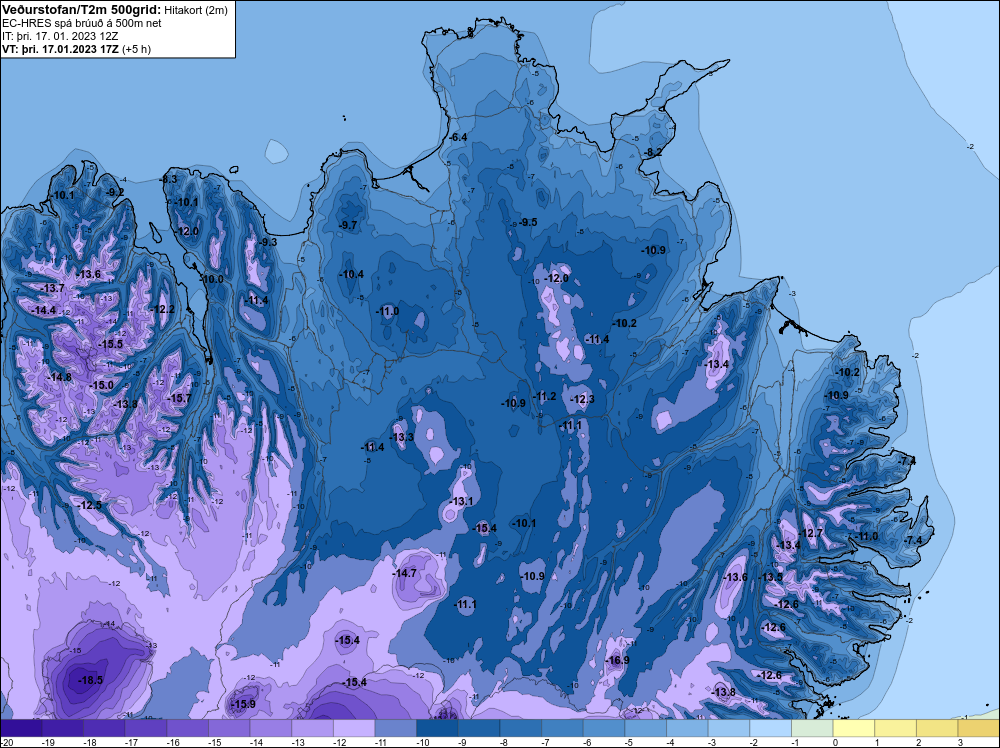Click the -12.7 temperature label

coord(811,533)
